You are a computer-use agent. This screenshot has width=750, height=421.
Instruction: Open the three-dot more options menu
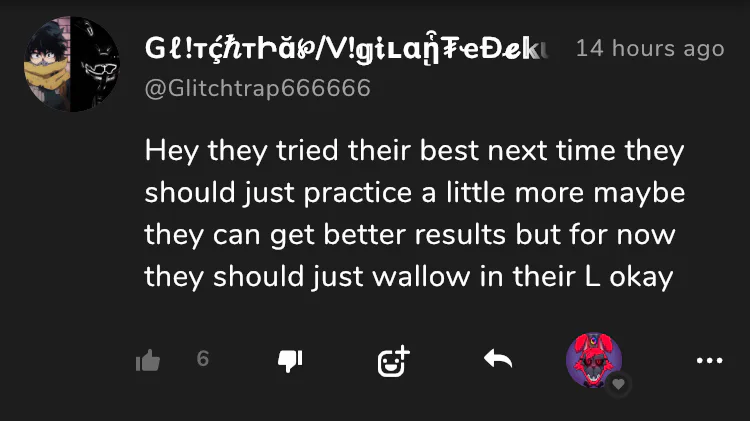[x=709, y=360]
